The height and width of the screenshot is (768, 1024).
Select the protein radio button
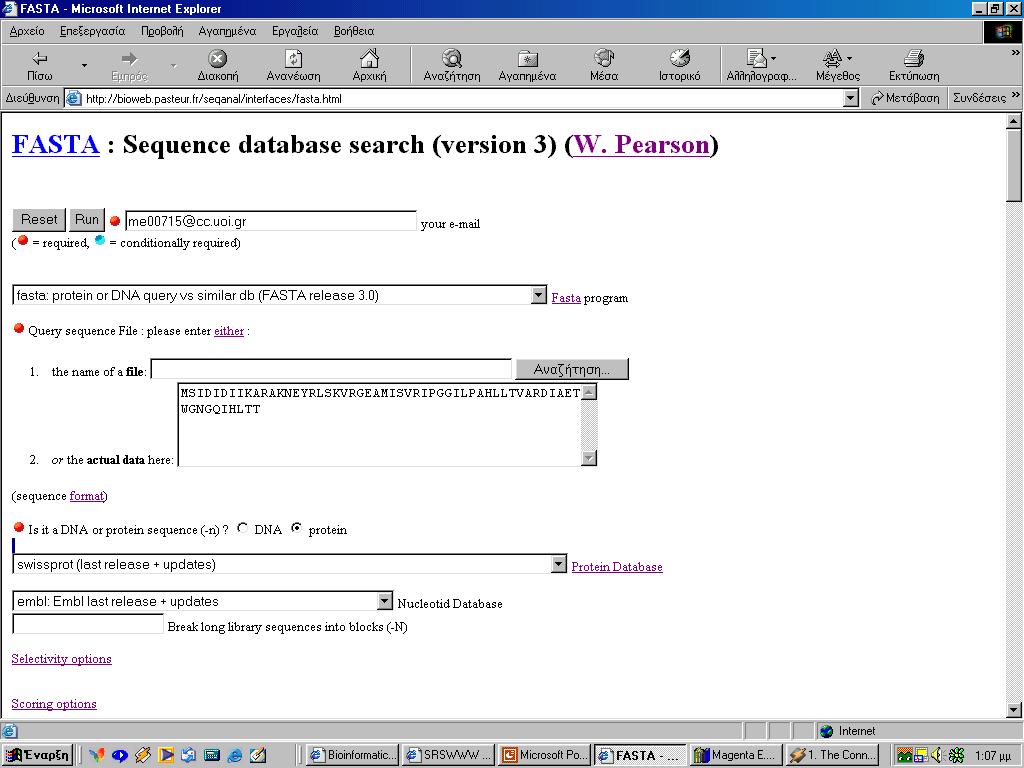(x=297, y=528)
